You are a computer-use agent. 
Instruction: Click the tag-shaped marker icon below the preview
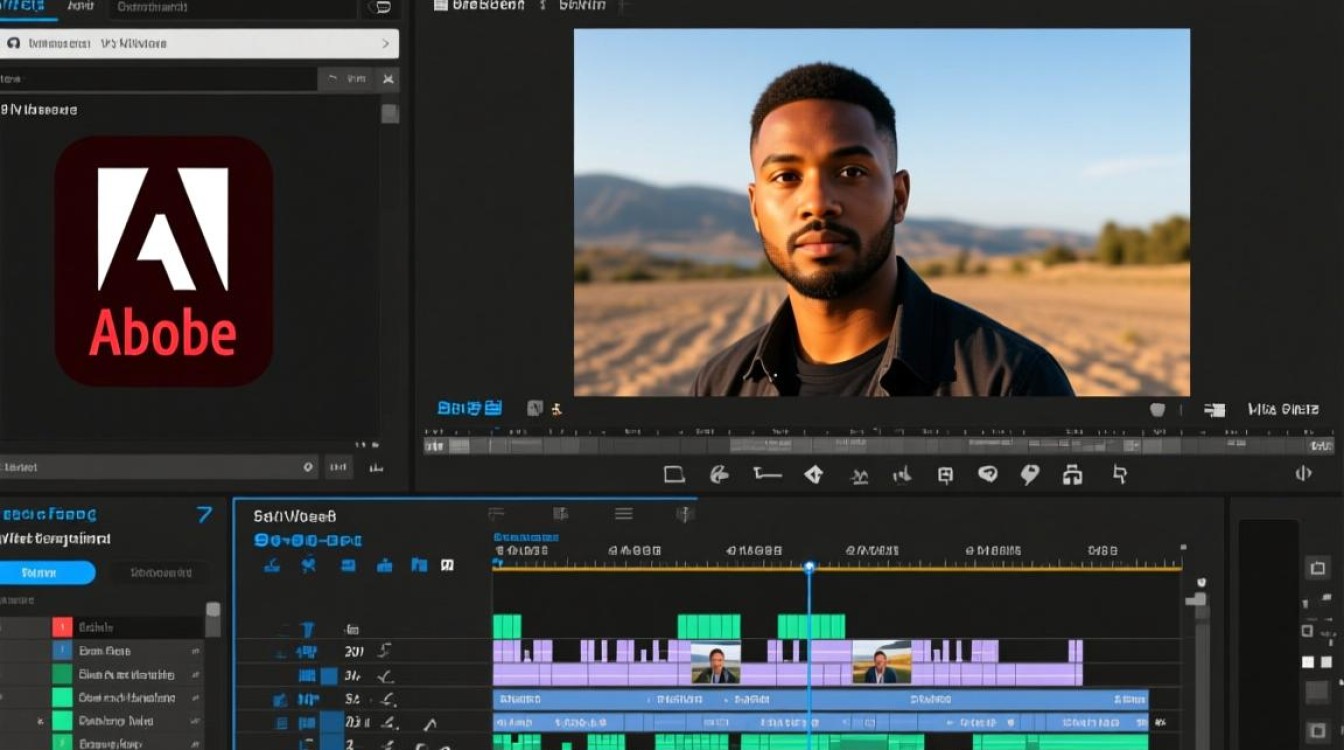(x=1029, y=474)
